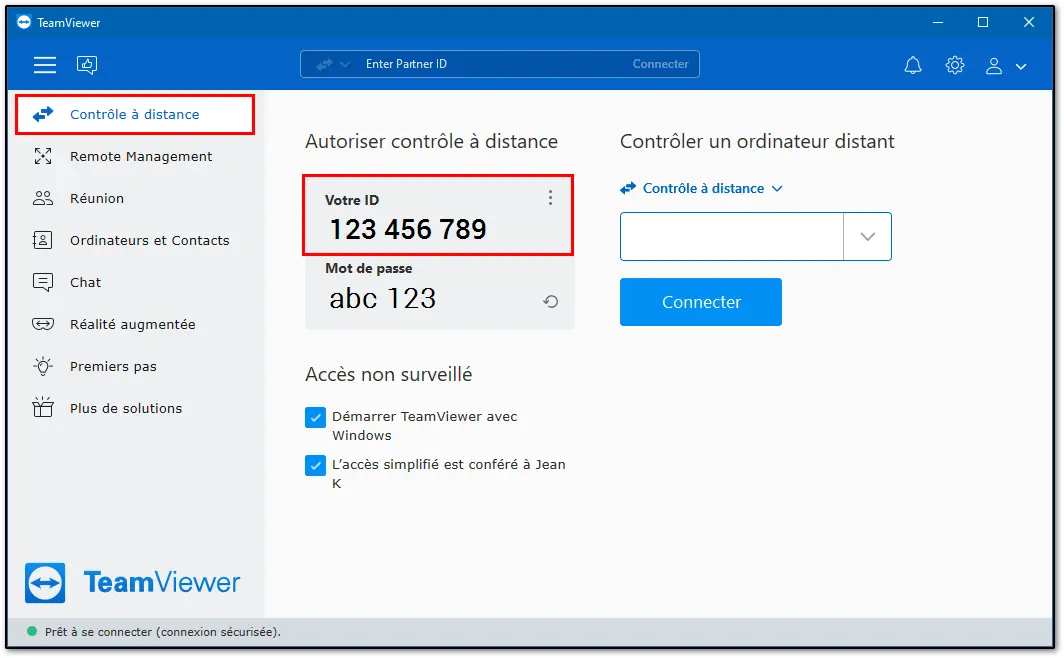Open the hamburger menu
Viewport: 1064px width, 658px height.
coord(45,64)
